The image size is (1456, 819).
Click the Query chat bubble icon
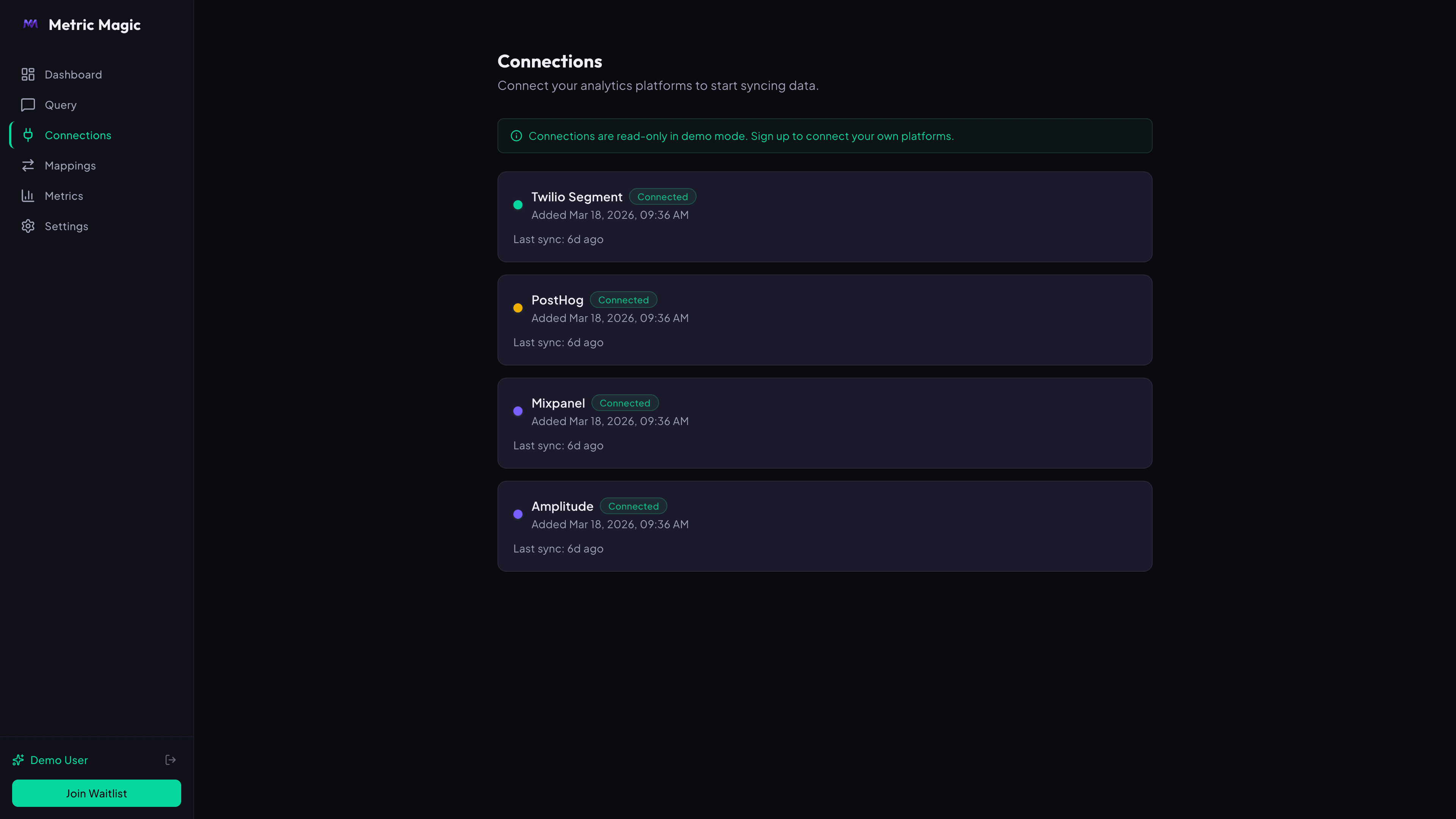[28, 105]
